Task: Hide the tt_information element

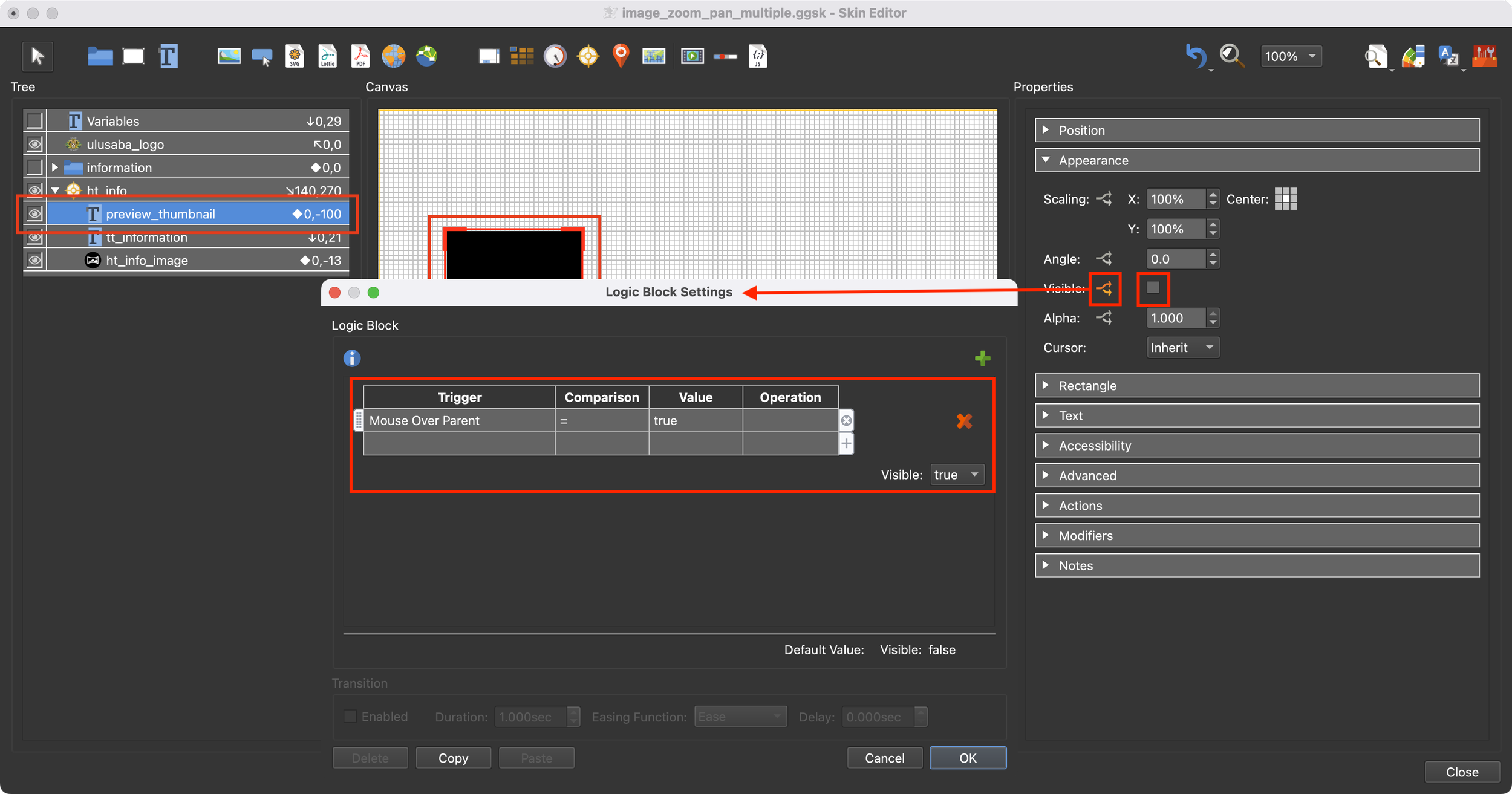Action: (34, 237)
